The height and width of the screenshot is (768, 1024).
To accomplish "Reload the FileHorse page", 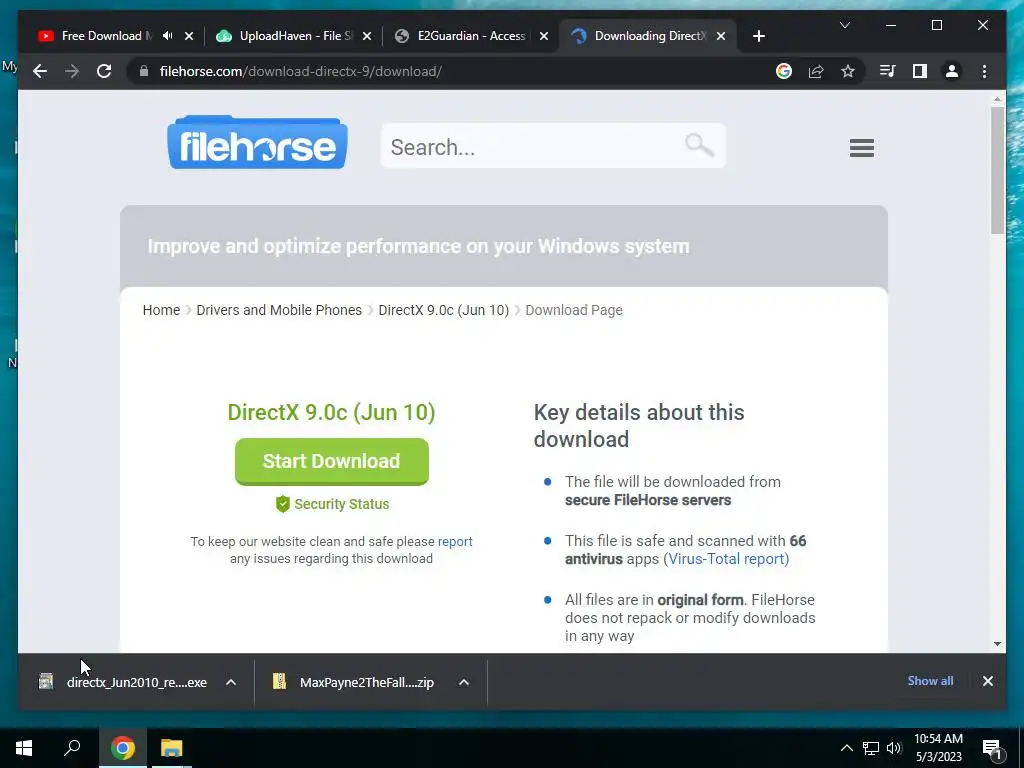I will 104,71.
